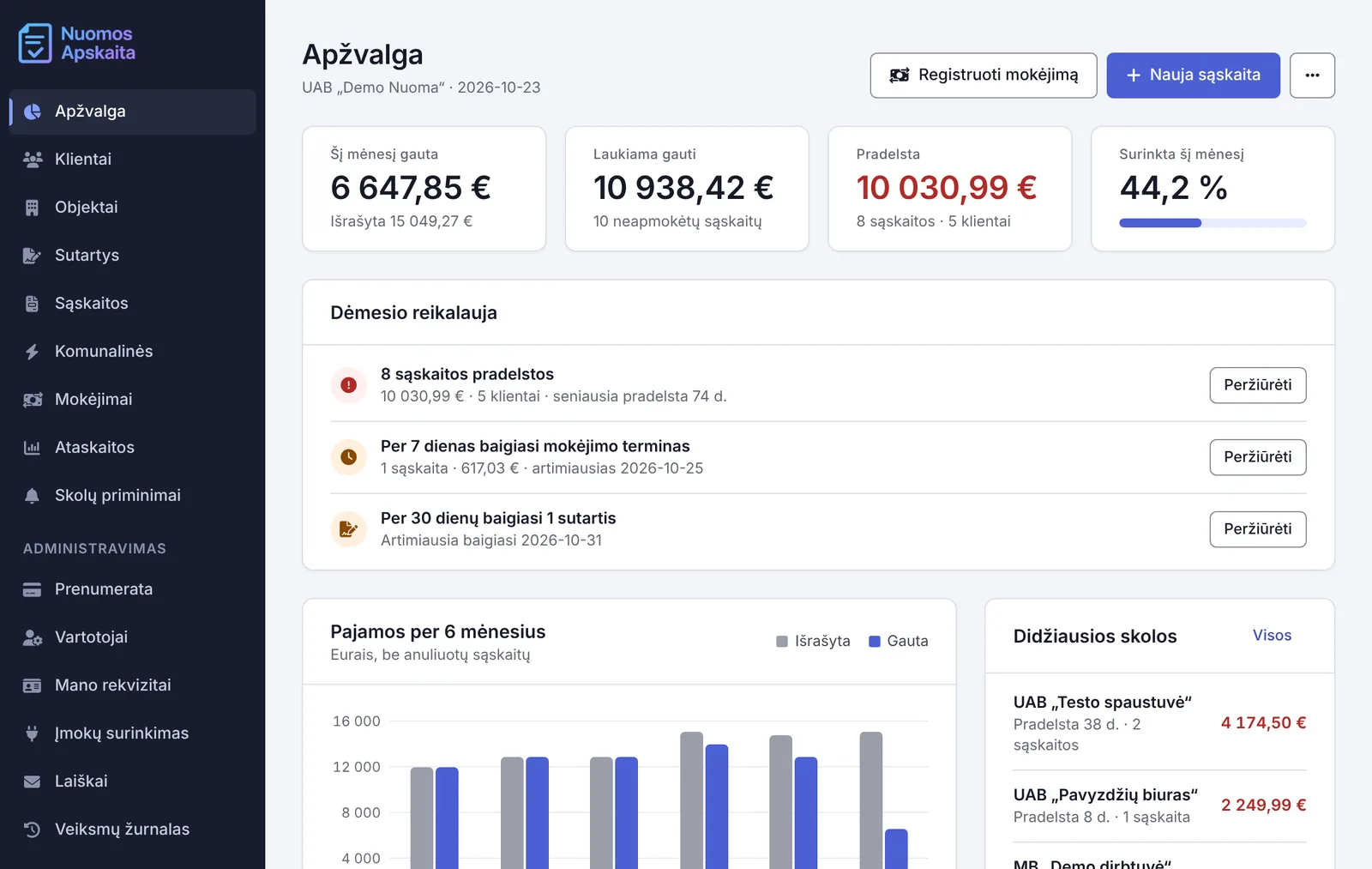Image resolution: width=1372 pixels, height=869 pixels.
Task: Open the Visos link in Didžiausios skolos
Action: pos(1272,636)
